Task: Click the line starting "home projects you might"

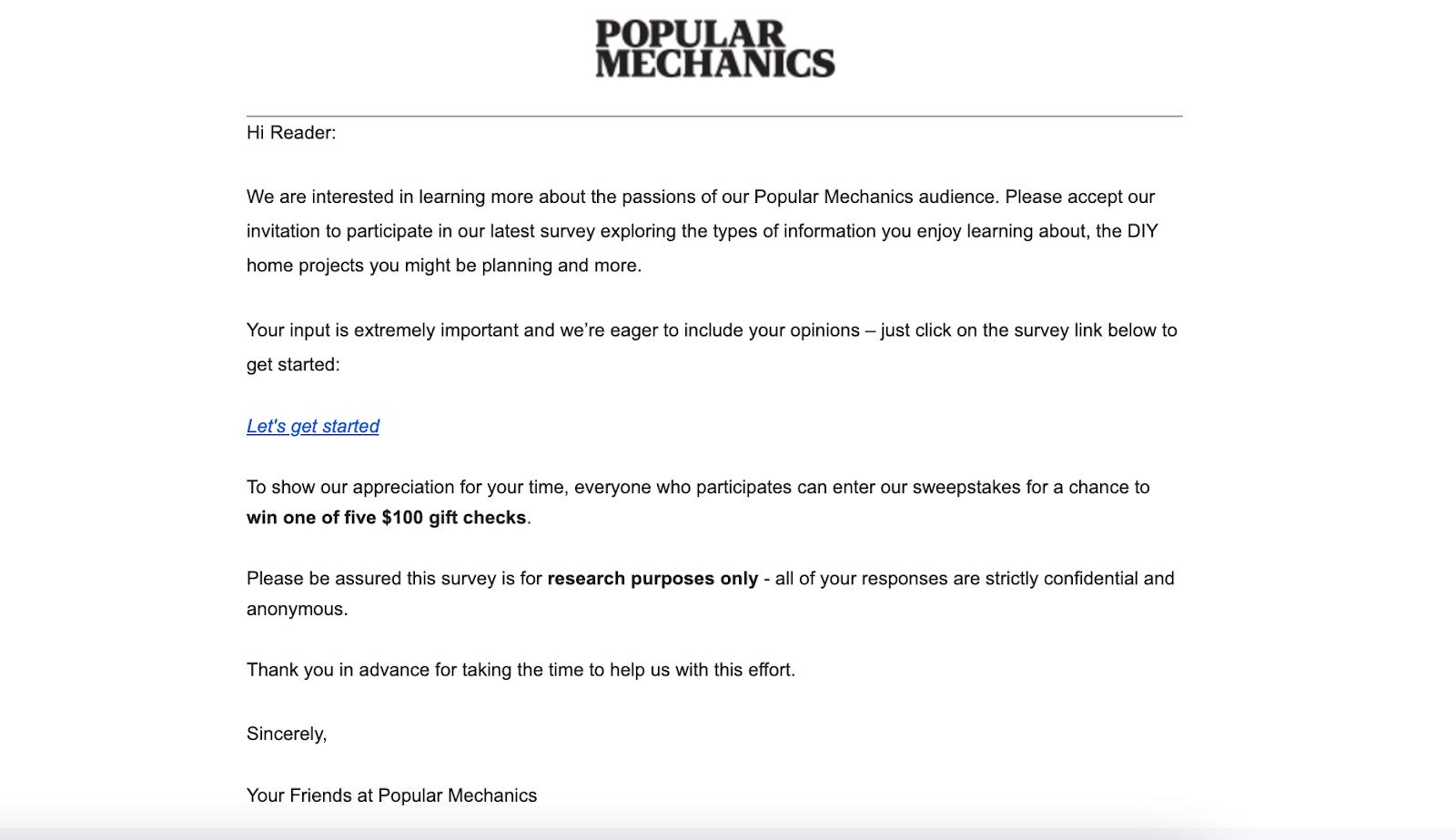Action: click(443, 266)
